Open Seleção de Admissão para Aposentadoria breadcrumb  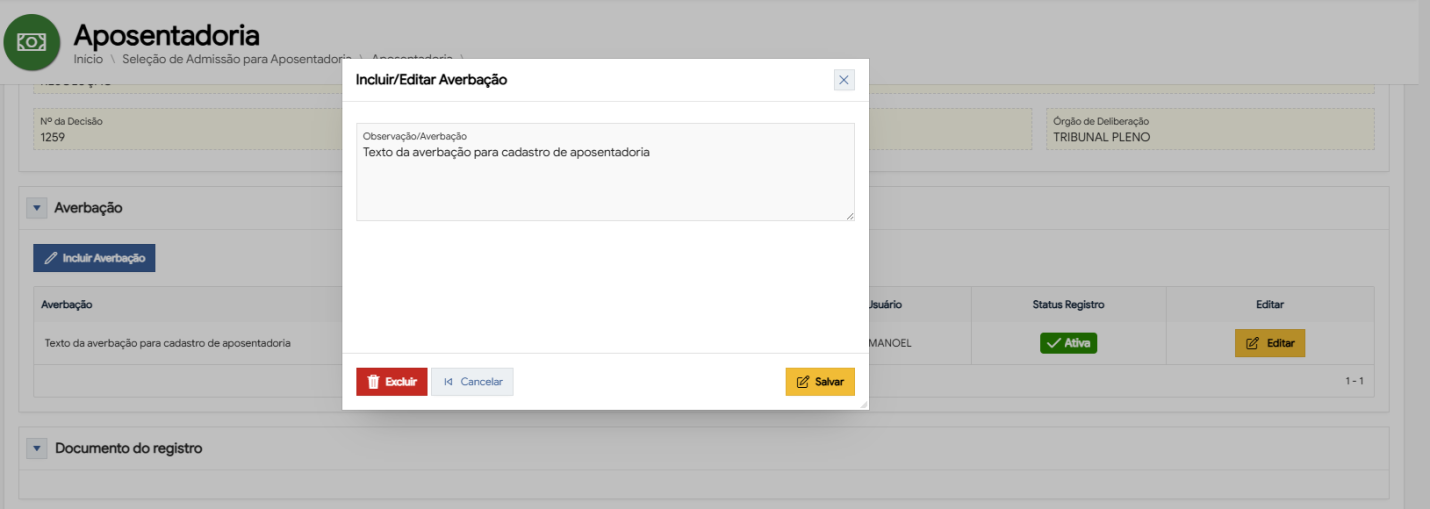[236, 59]
